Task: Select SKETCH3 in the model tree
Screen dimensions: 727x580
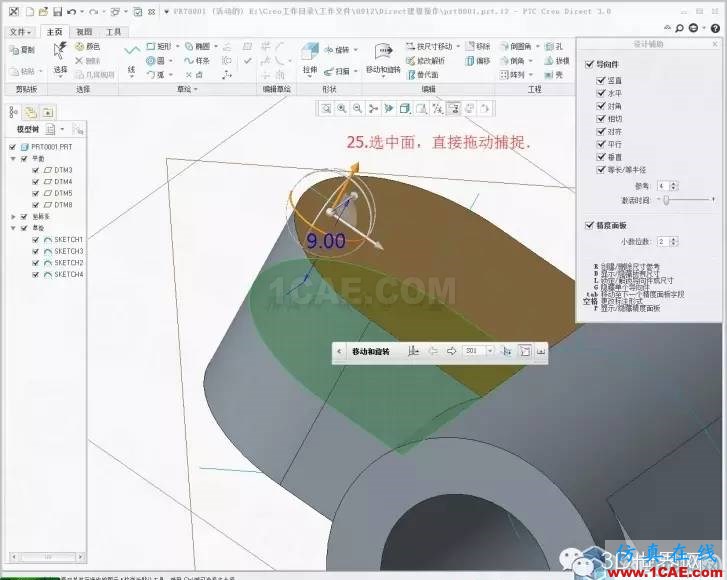Action: (x=69, y=251)
